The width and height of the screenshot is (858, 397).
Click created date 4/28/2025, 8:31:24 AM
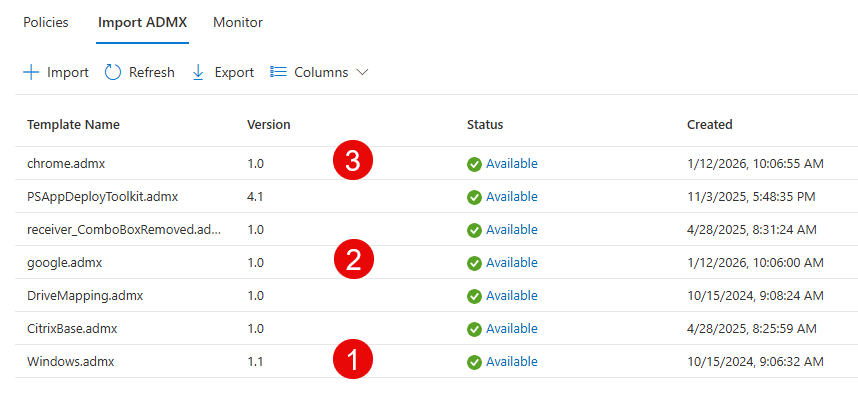[x=752, y=230]
